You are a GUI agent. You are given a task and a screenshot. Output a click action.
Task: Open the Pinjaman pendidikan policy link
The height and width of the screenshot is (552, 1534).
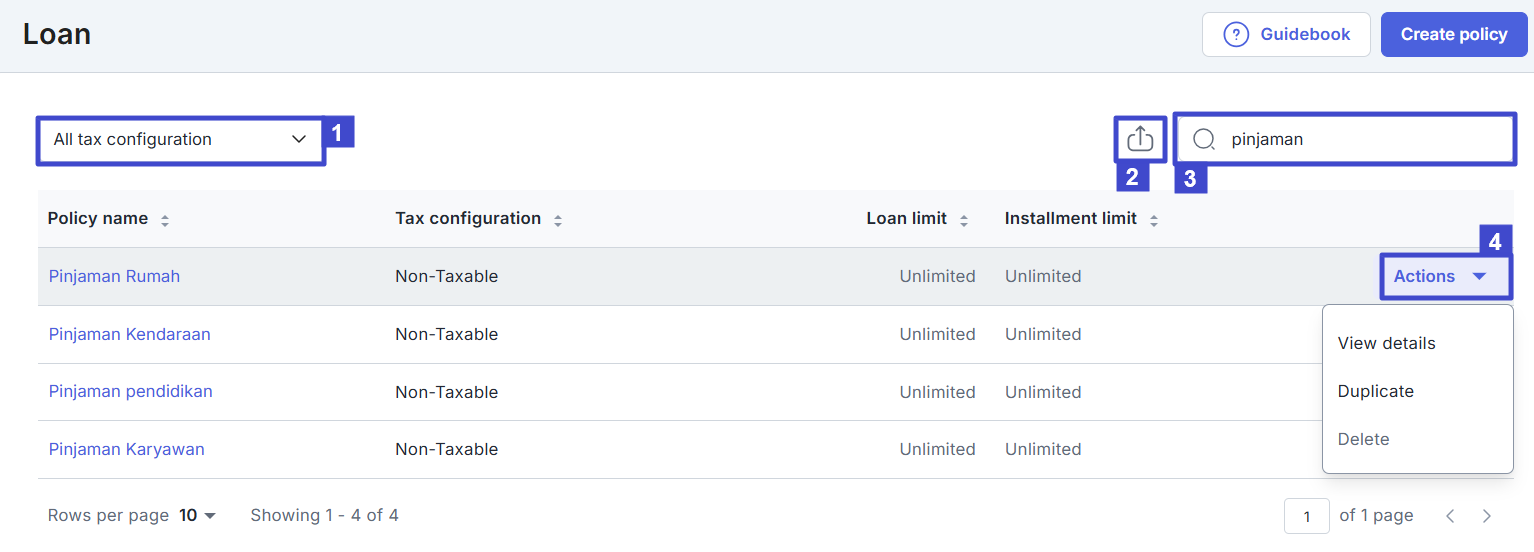coord(130,391)
